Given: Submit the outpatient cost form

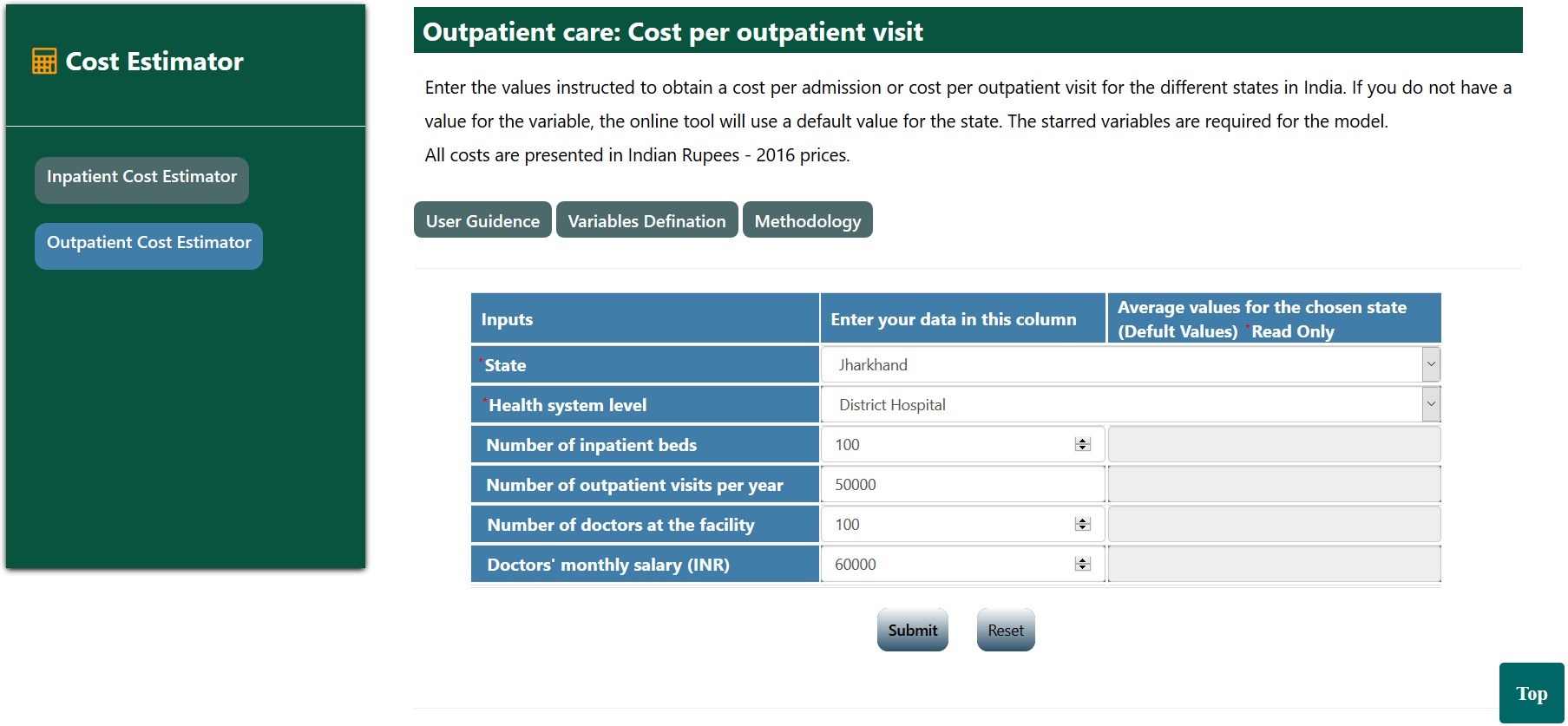Looking at the screenshot, I should pyautogui.click(x=912, y=631).
